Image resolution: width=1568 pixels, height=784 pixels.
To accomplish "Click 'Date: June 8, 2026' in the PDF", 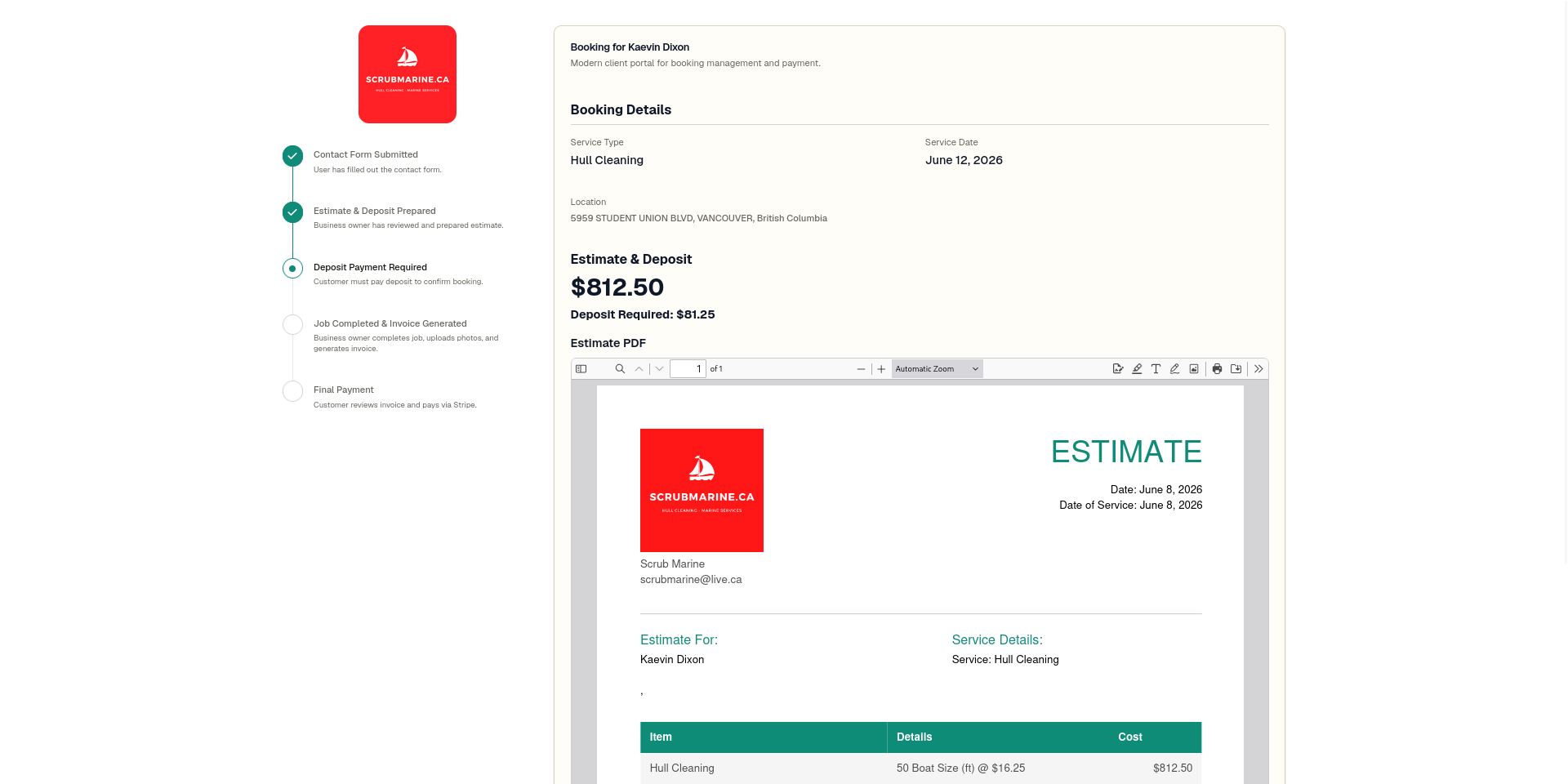I will tap(1156, 490).
